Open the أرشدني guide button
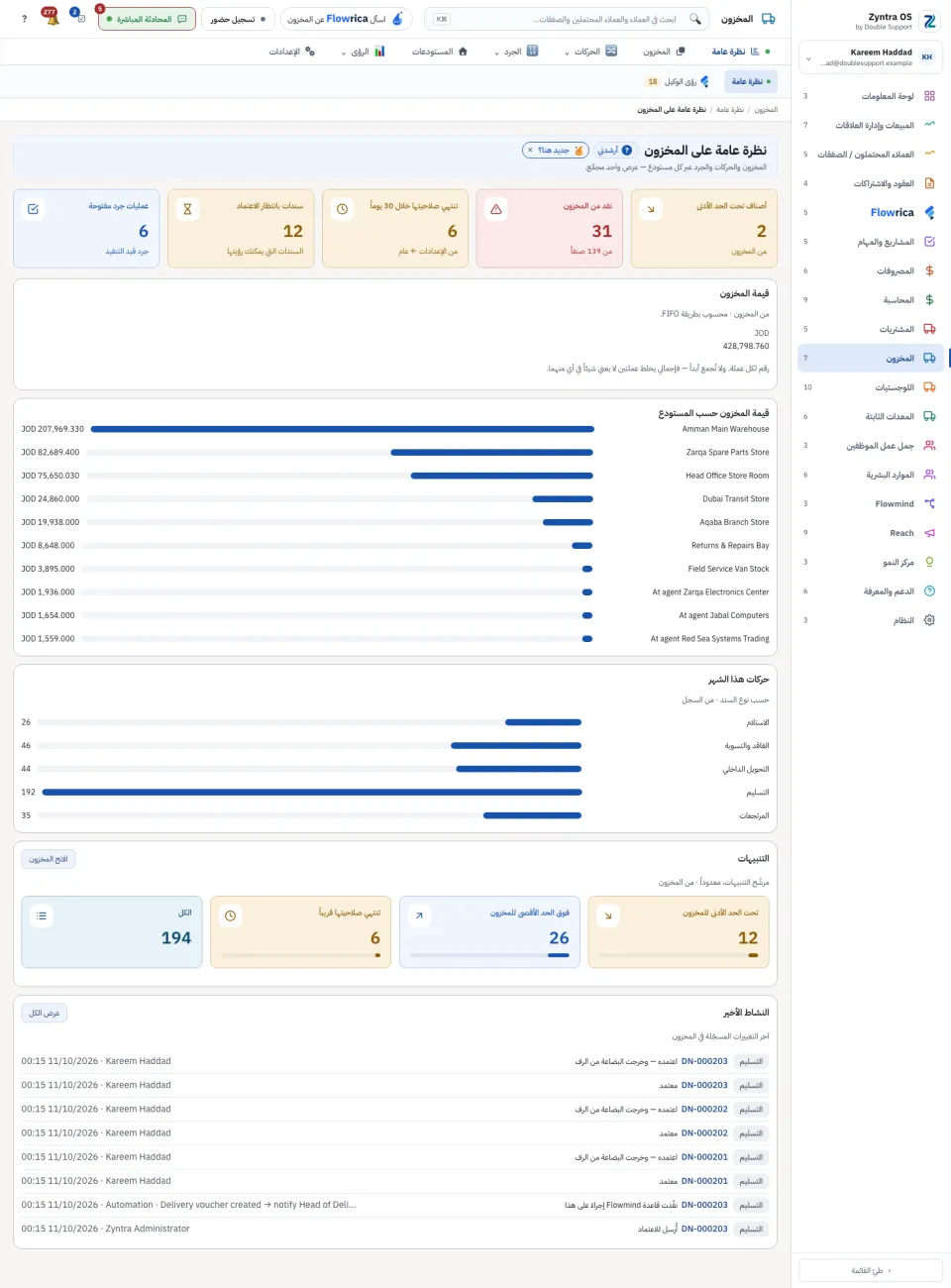The width and height of the screenshot is (951, 1288). click(614, 151)
